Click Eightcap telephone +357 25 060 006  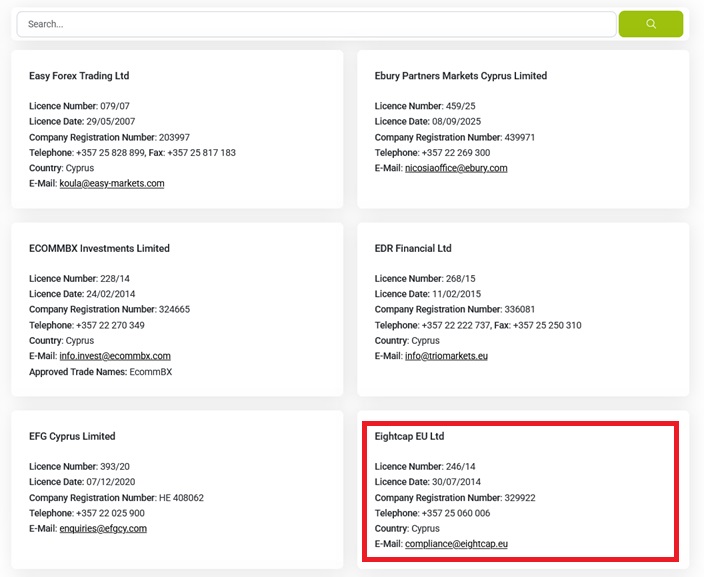[x=456, y=513]
